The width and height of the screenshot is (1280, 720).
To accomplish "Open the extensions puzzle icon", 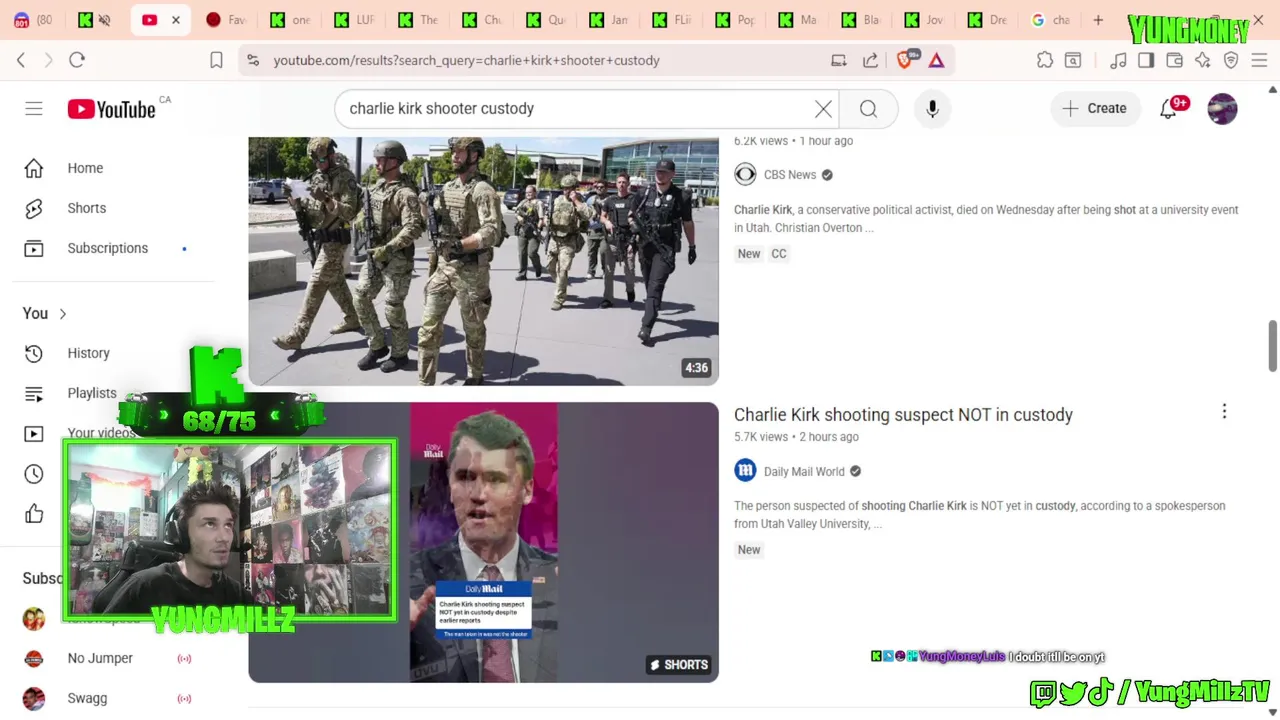I will pyautogui.click(x=1045, y=60).
